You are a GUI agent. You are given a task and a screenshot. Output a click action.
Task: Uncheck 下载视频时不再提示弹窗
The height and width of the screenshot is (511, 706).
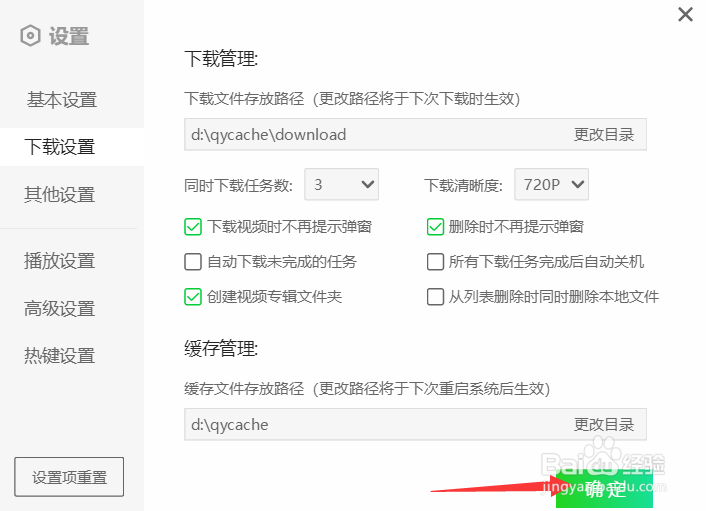(193, 226)
